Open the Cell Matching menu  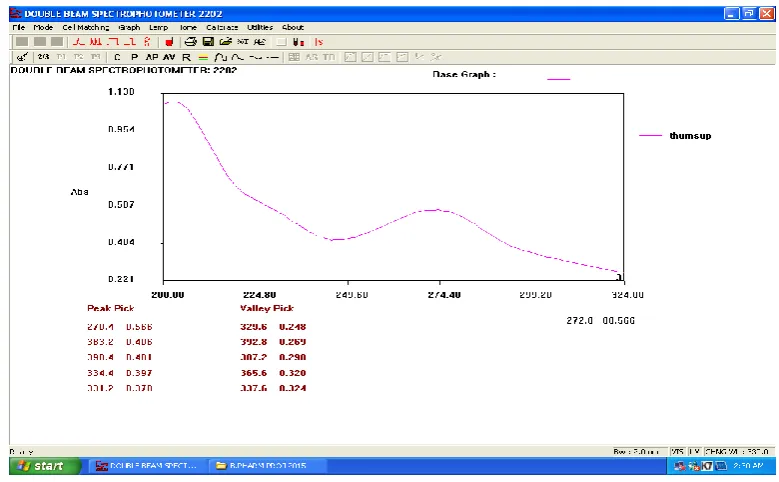[x=85, y=27]
